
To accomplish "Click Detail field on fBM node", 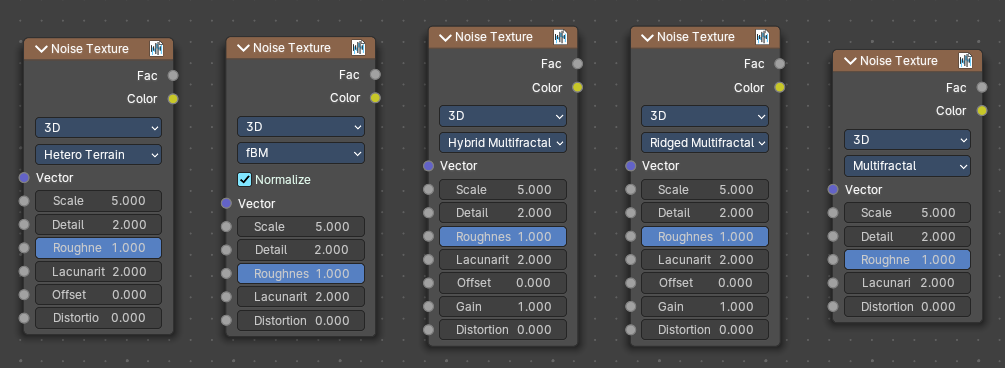I will 301,250.
